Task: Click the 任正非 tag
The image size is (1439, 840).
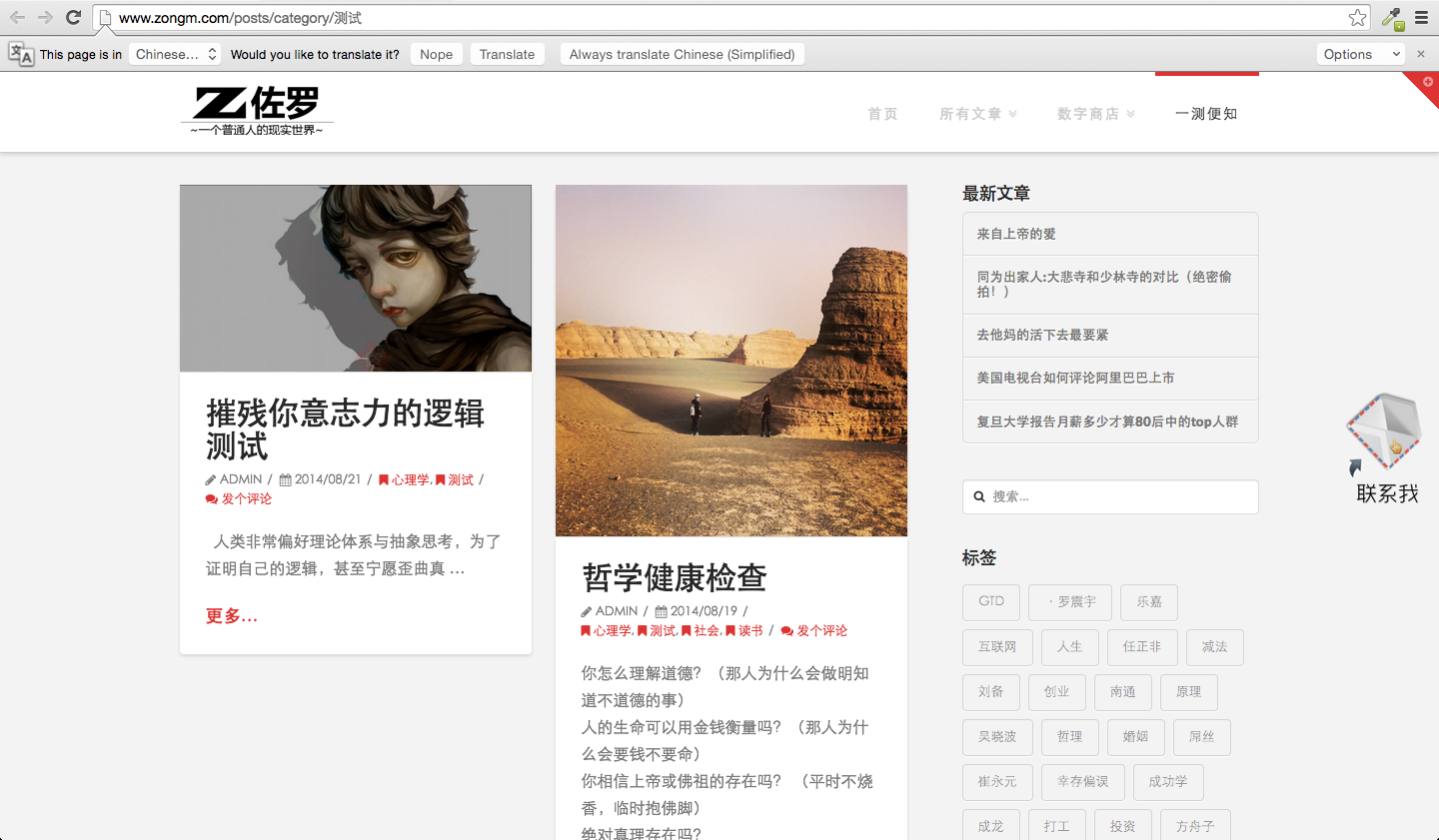Action: click(1142, 646)
